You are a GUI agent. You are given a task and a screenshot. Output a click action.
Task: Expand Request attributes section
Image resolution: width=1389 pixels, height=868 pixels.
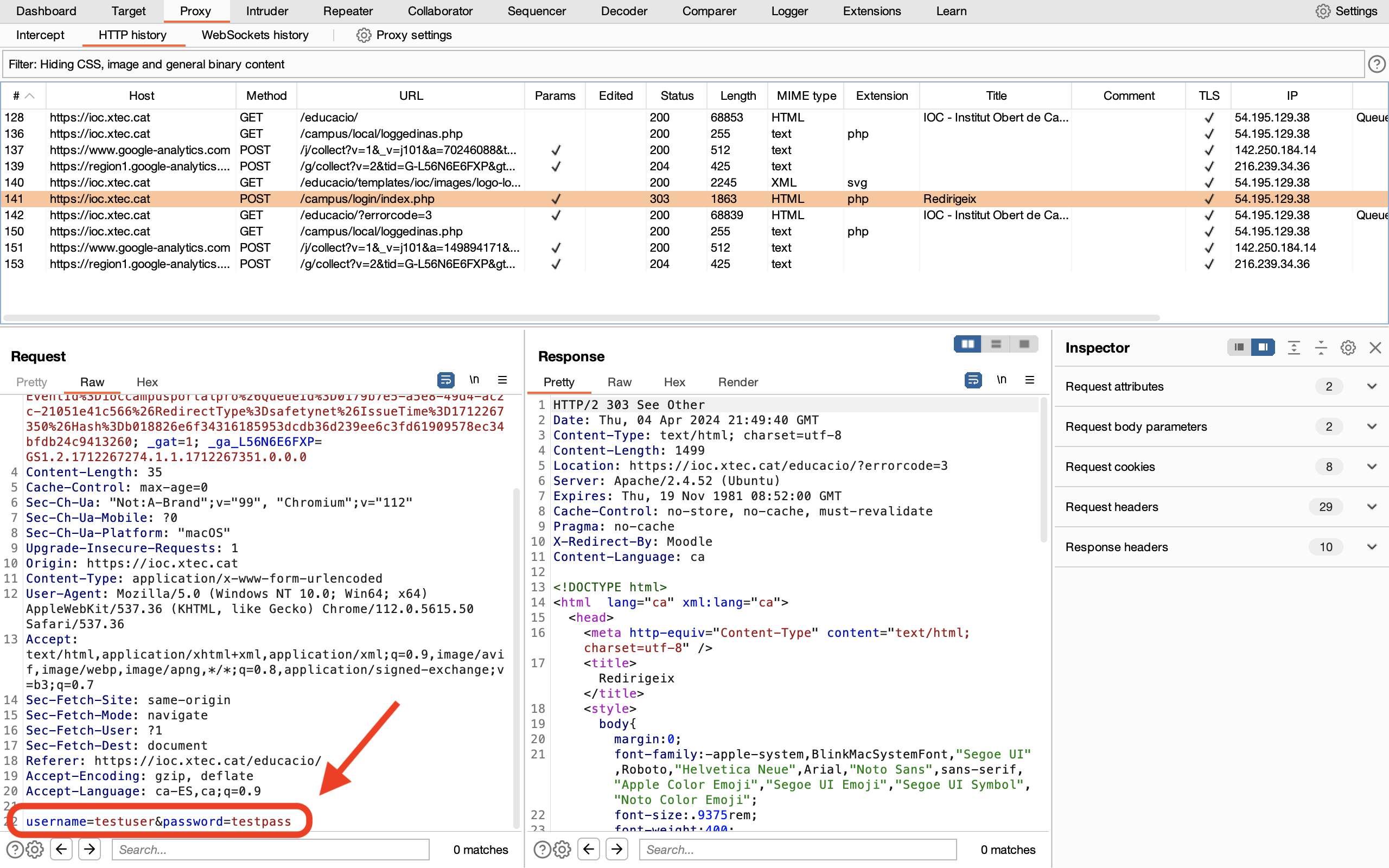tap(1372, 386)
